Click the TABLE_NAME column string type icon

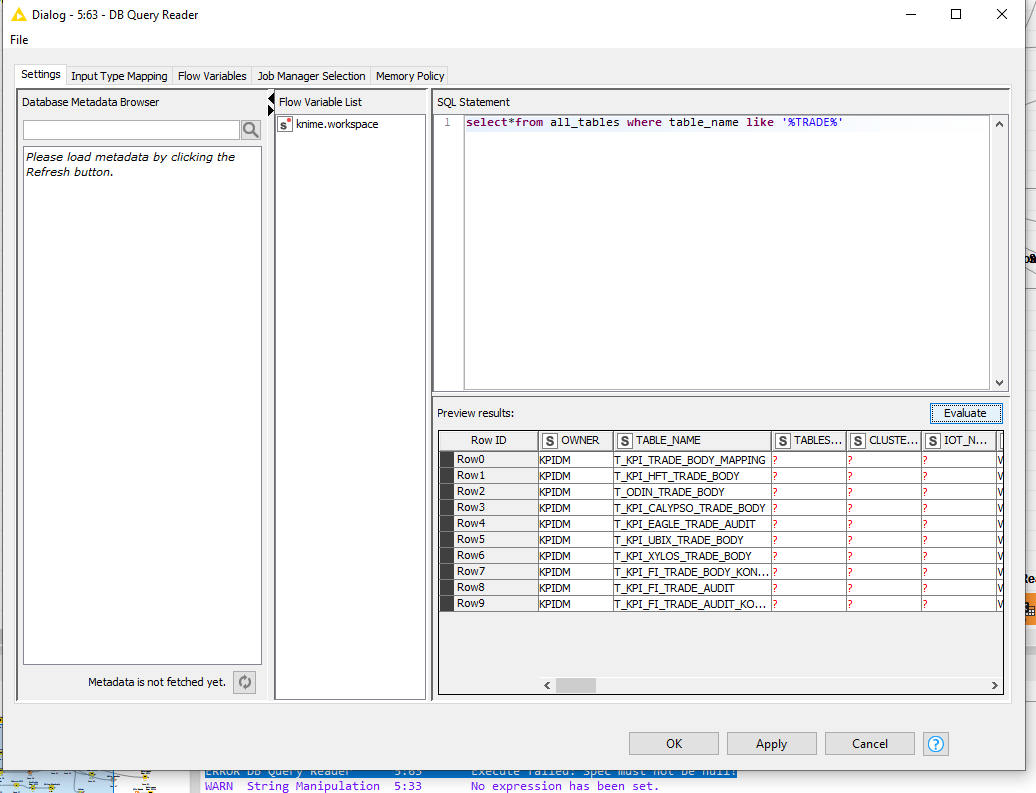[x=624, y=441]
